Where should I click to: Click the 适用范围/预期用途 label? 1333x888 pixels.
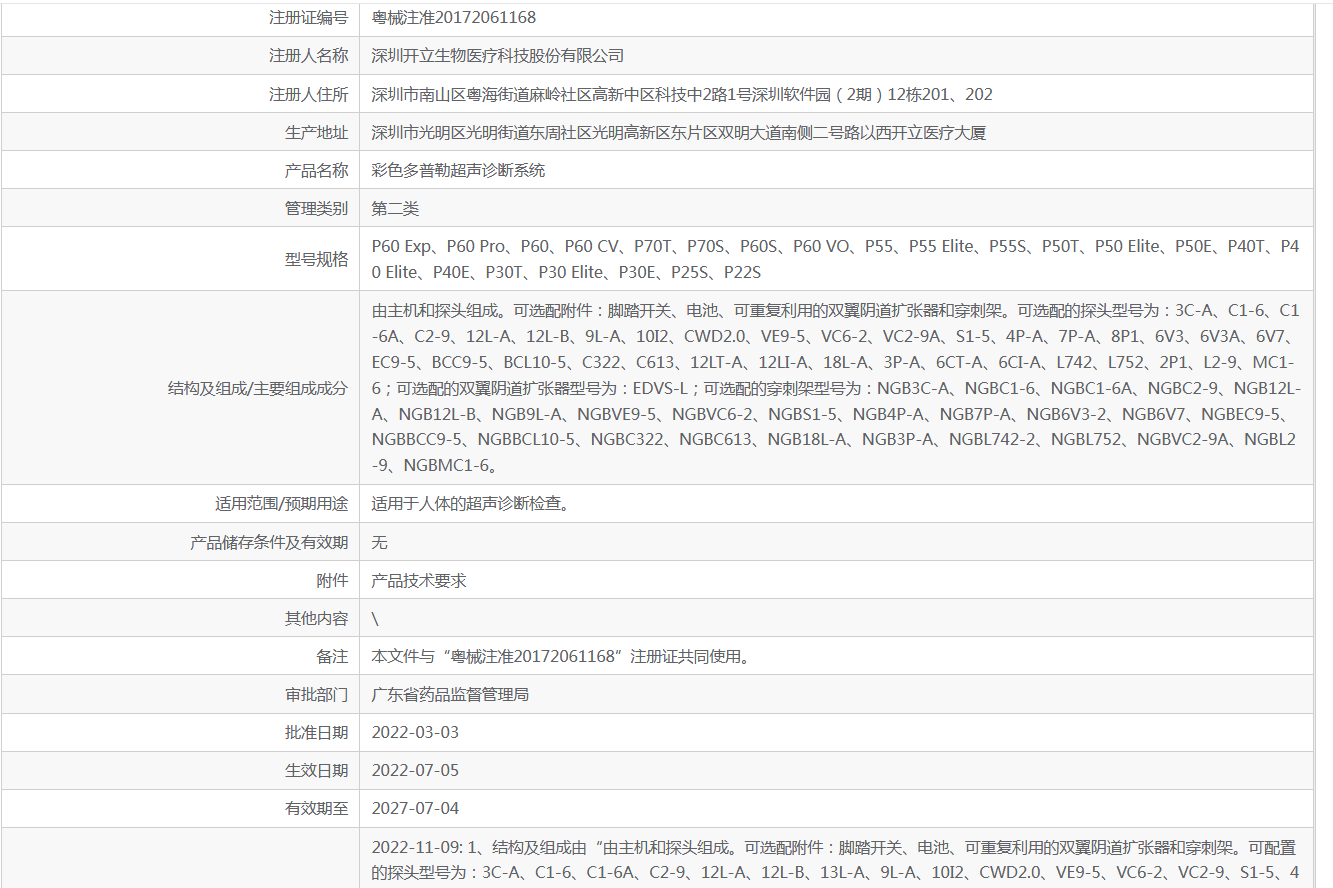pyautogui.click(x=282, y=503)
